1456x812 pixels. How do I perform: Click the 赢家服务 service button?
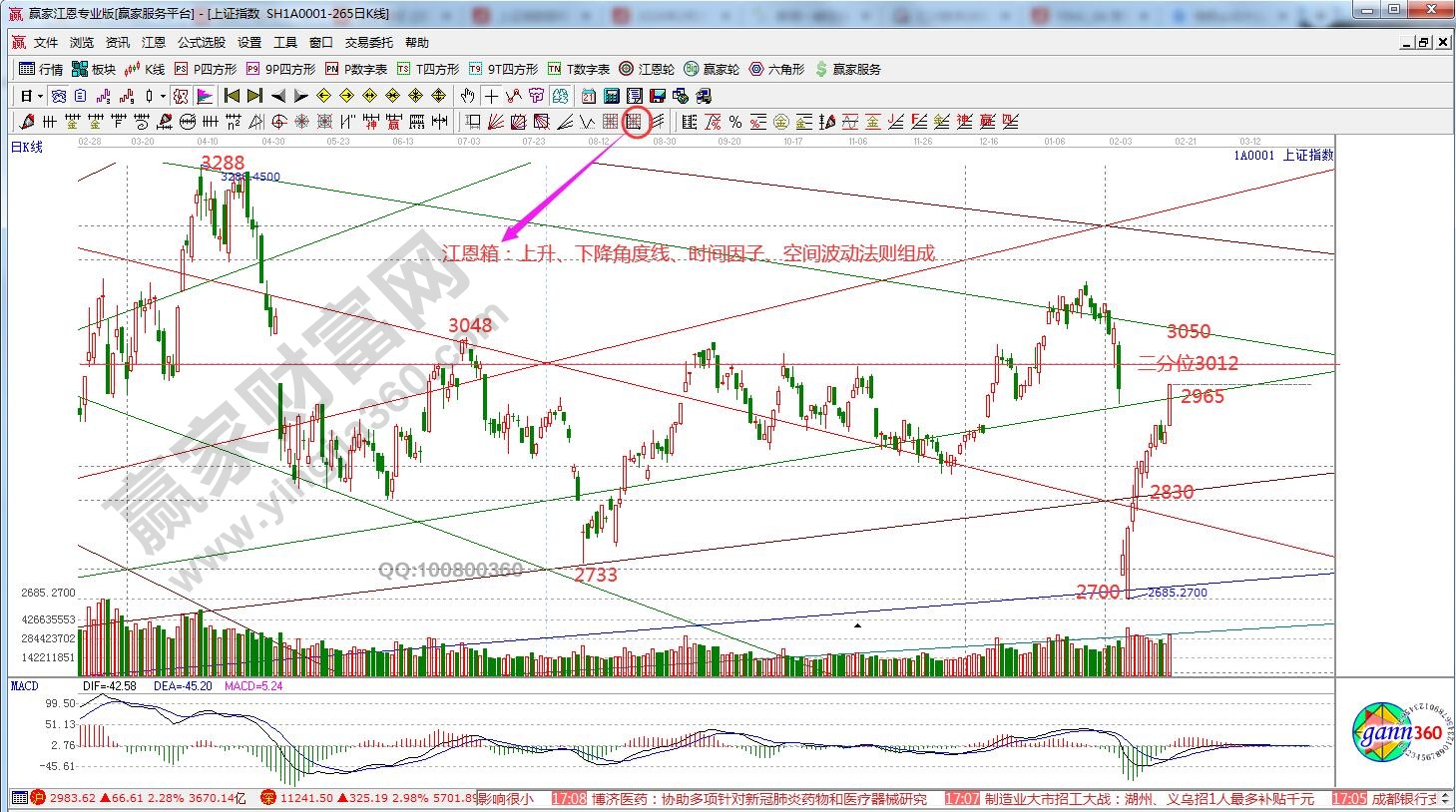tap(848, 69)
